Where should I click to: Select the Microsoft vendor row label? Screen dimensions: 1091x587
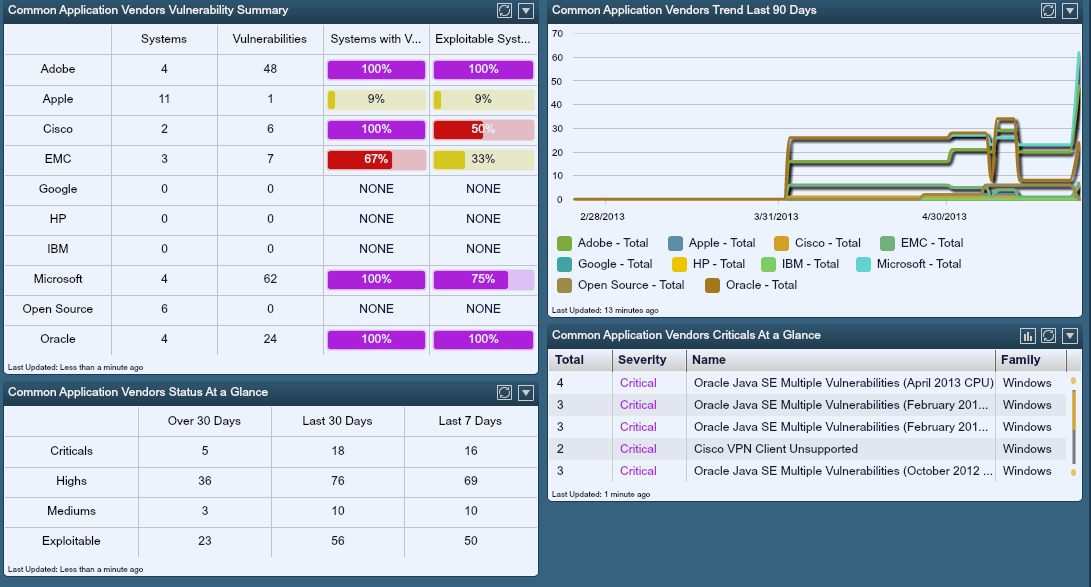point(58,279)
